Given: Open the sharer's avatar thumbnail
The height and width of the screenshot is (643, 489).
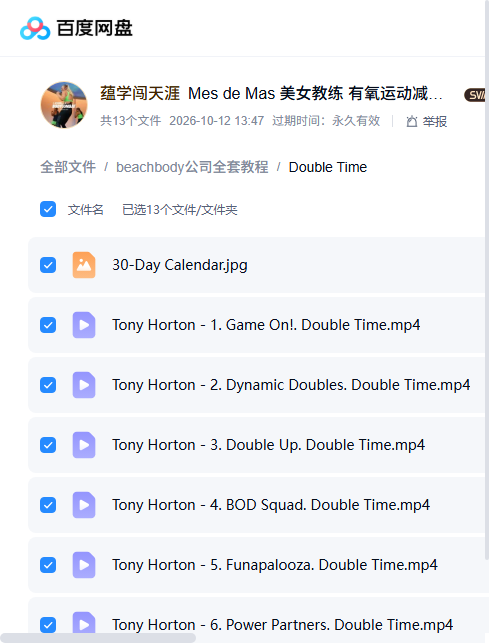Looking at the screenshot, I should click(64, 105).
